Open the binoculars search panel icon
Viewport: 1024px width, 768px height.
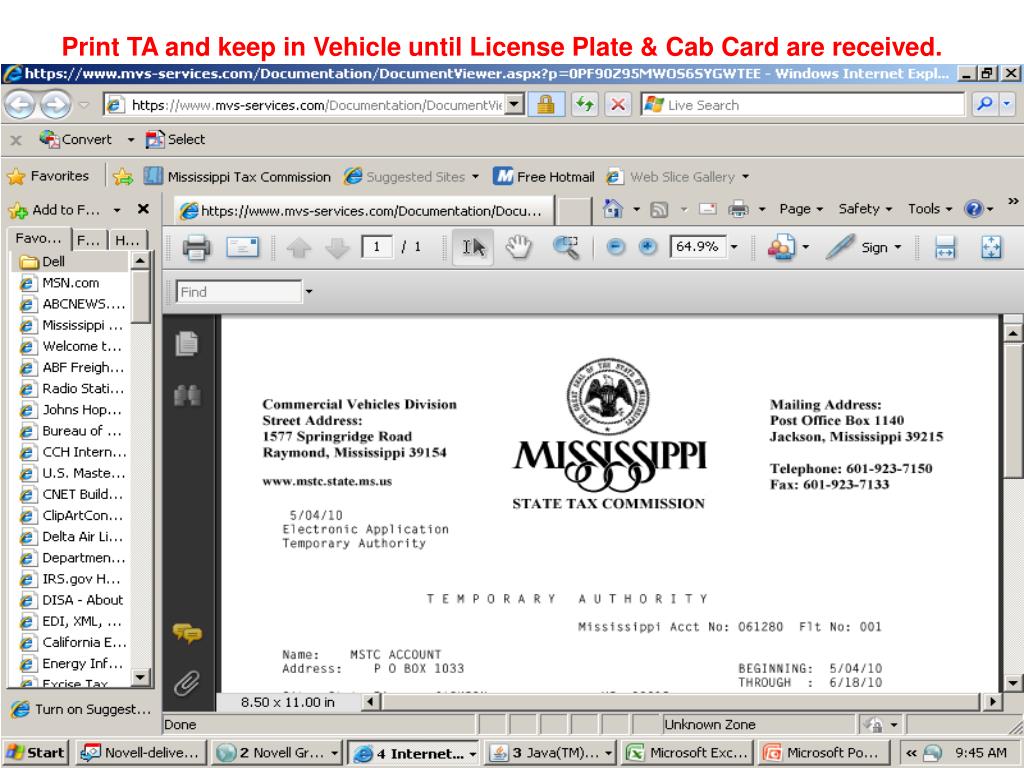(187, 395)
